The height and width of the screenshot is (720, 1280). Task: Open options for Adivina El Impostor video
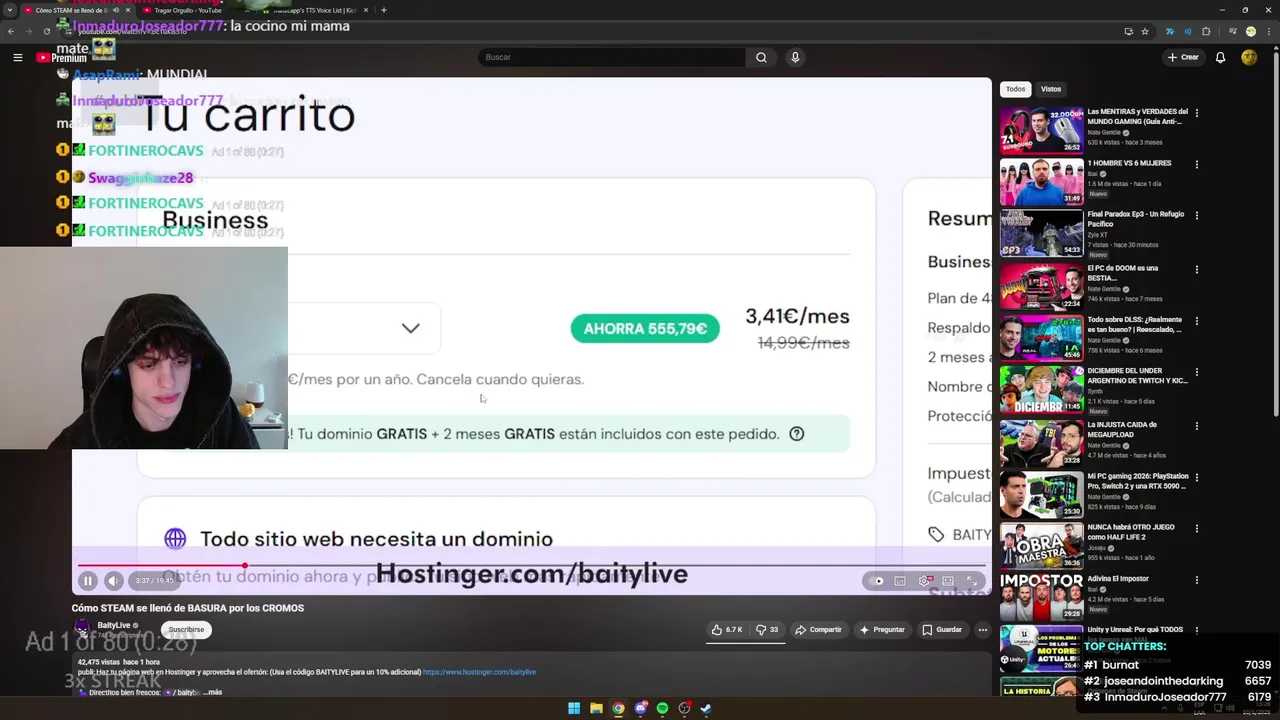point(1197,580)
